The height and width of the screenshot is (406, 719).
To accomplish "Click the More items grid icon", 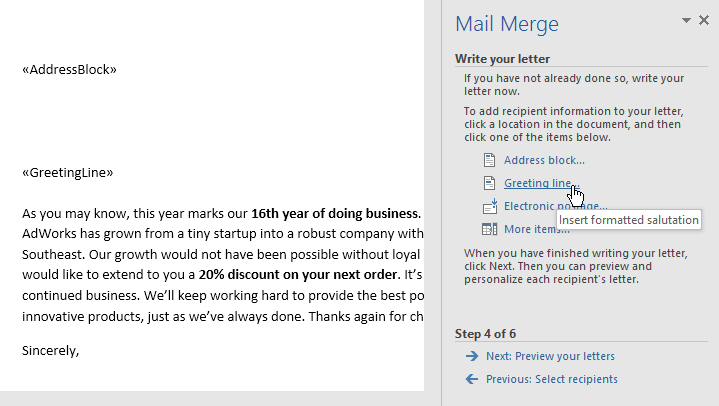I will coord(489,229).
